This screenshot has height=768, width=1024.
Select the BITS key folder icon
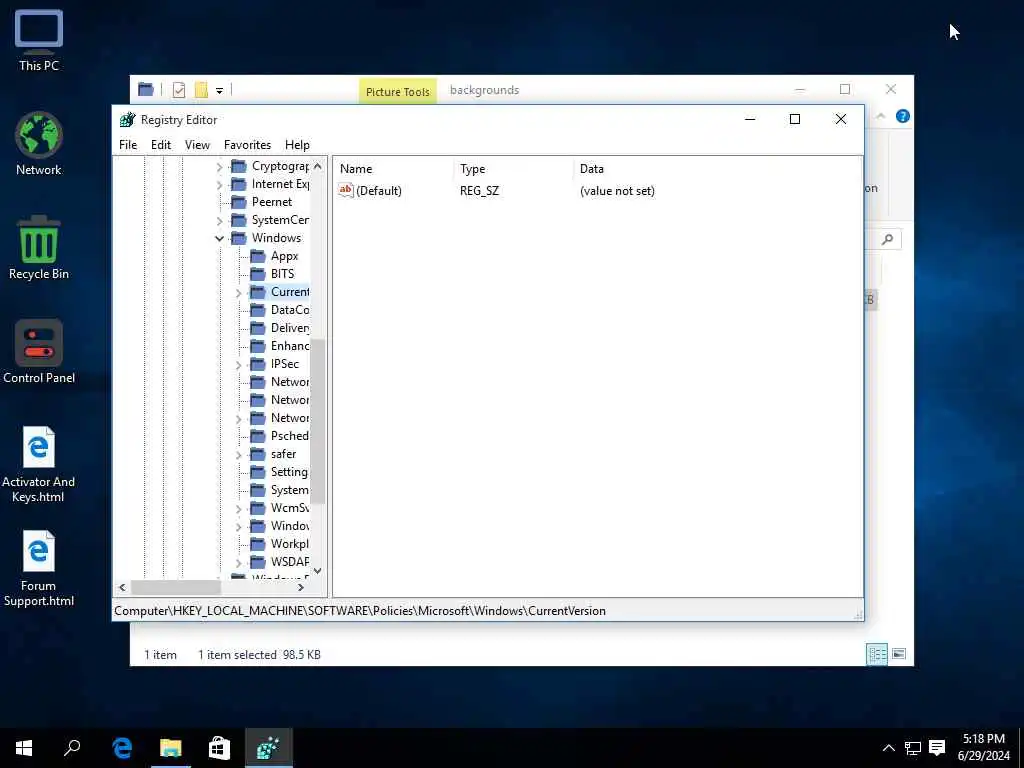point(258,274)
